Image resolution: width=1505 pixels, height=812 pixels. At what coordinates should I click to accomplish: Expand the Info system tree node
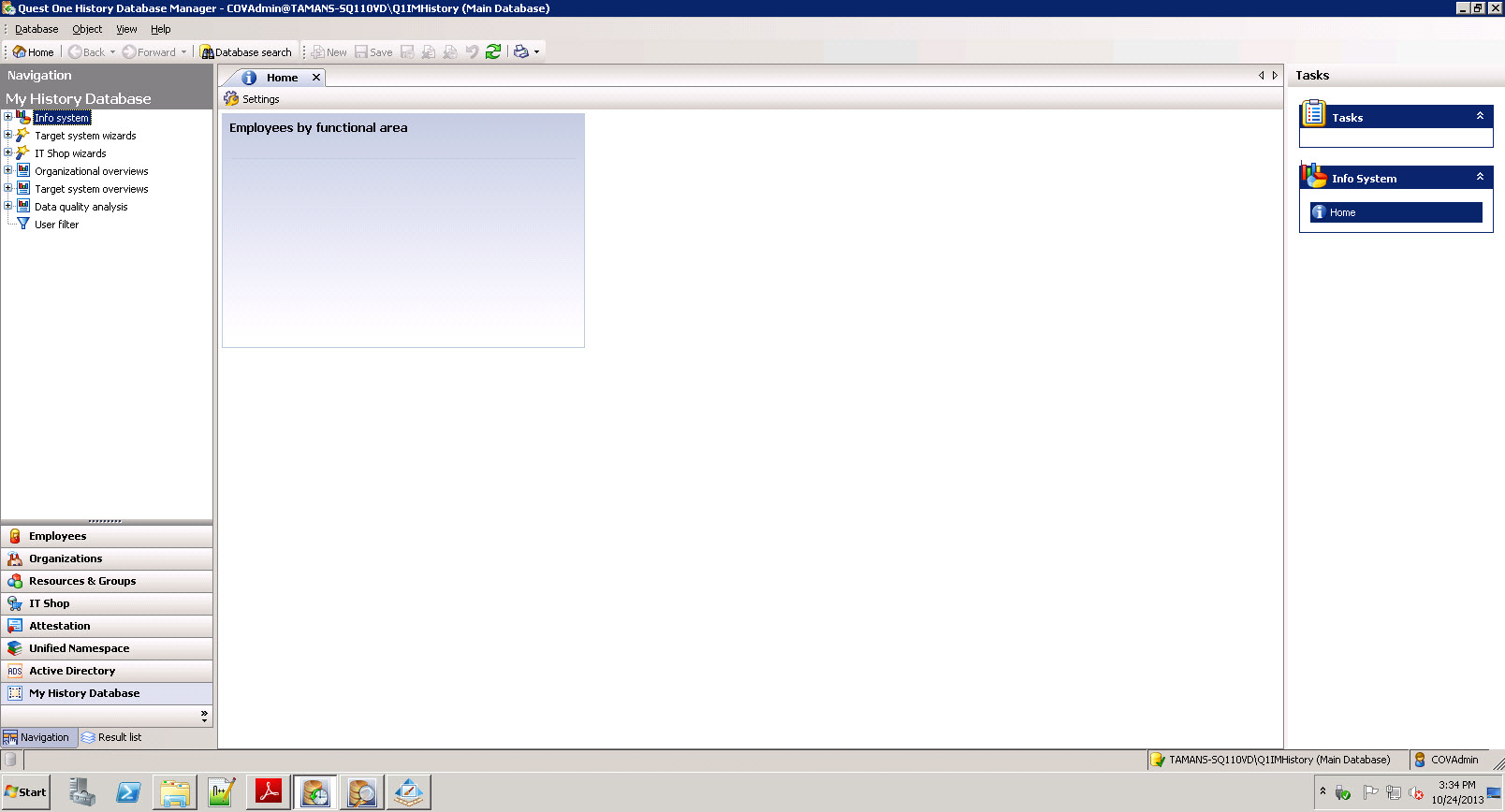7,117
